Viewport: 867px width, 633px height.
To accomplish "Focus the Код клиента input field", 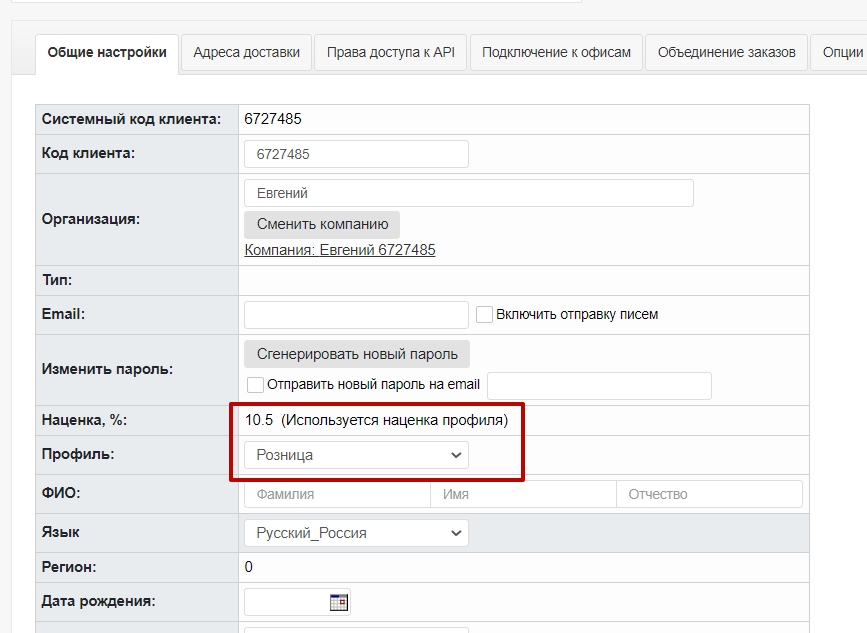I will pyautogui.click(x=356, y=154).
